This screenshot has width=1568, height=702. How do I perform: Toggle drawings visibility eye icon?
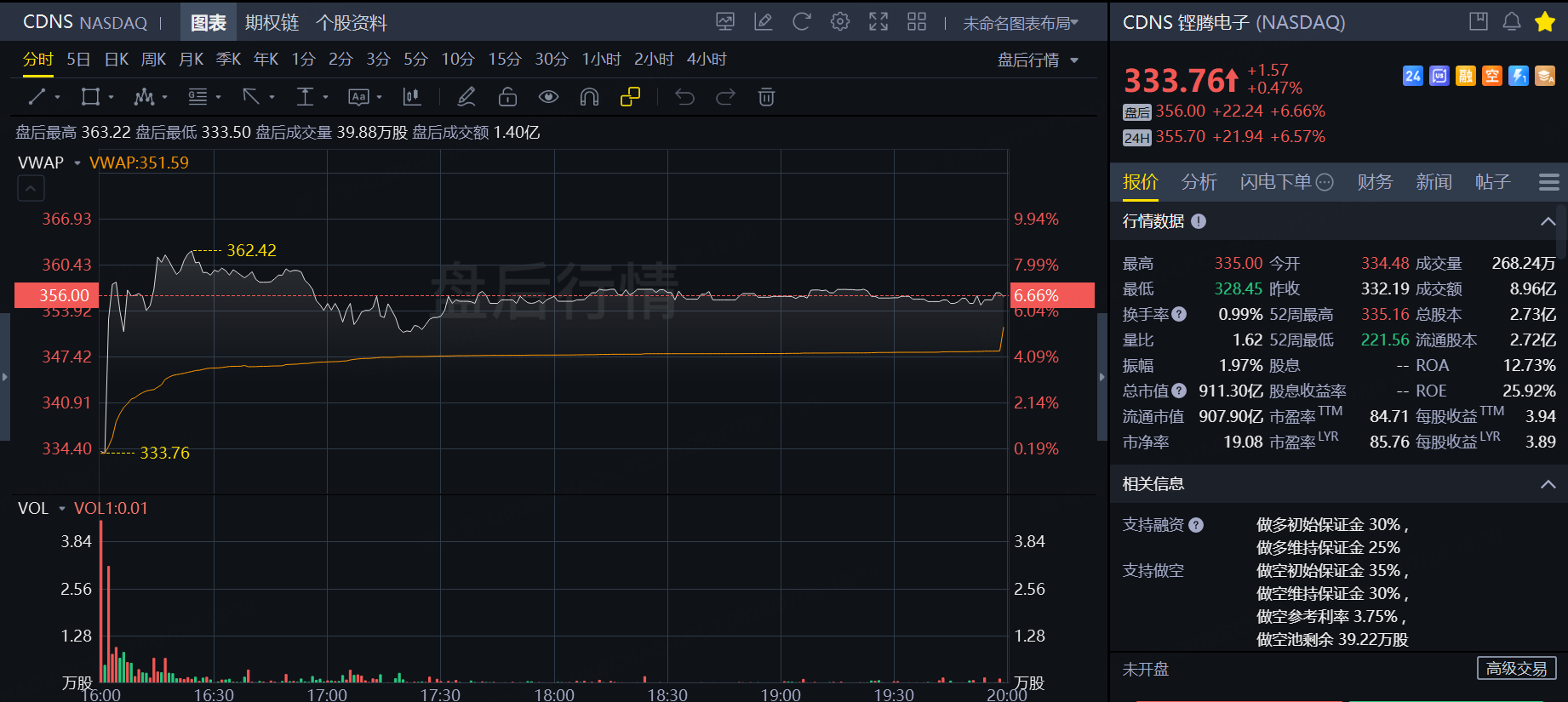click(549, 97)
